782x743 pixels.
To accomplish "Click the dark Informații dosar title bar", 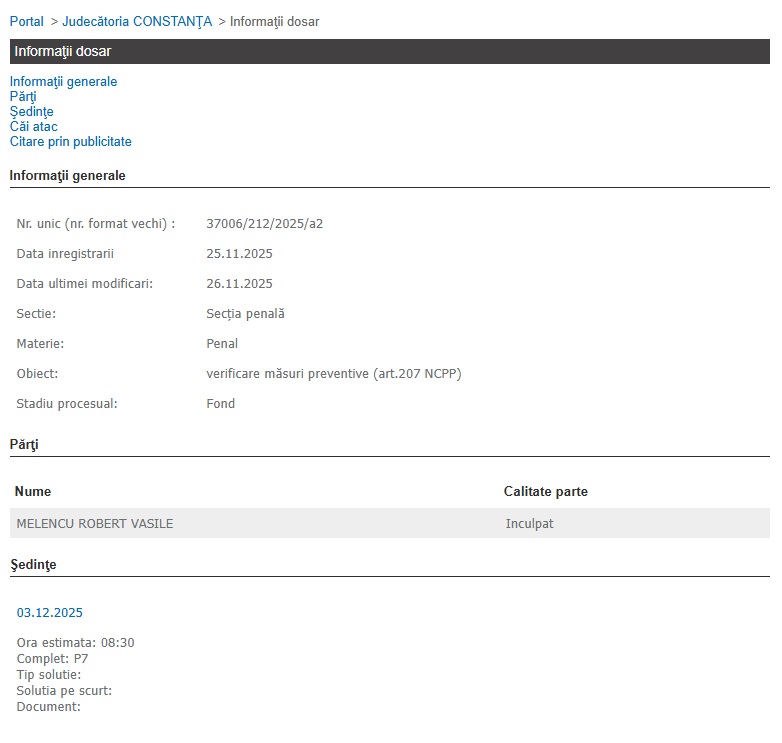I will (x=389, y=51).
